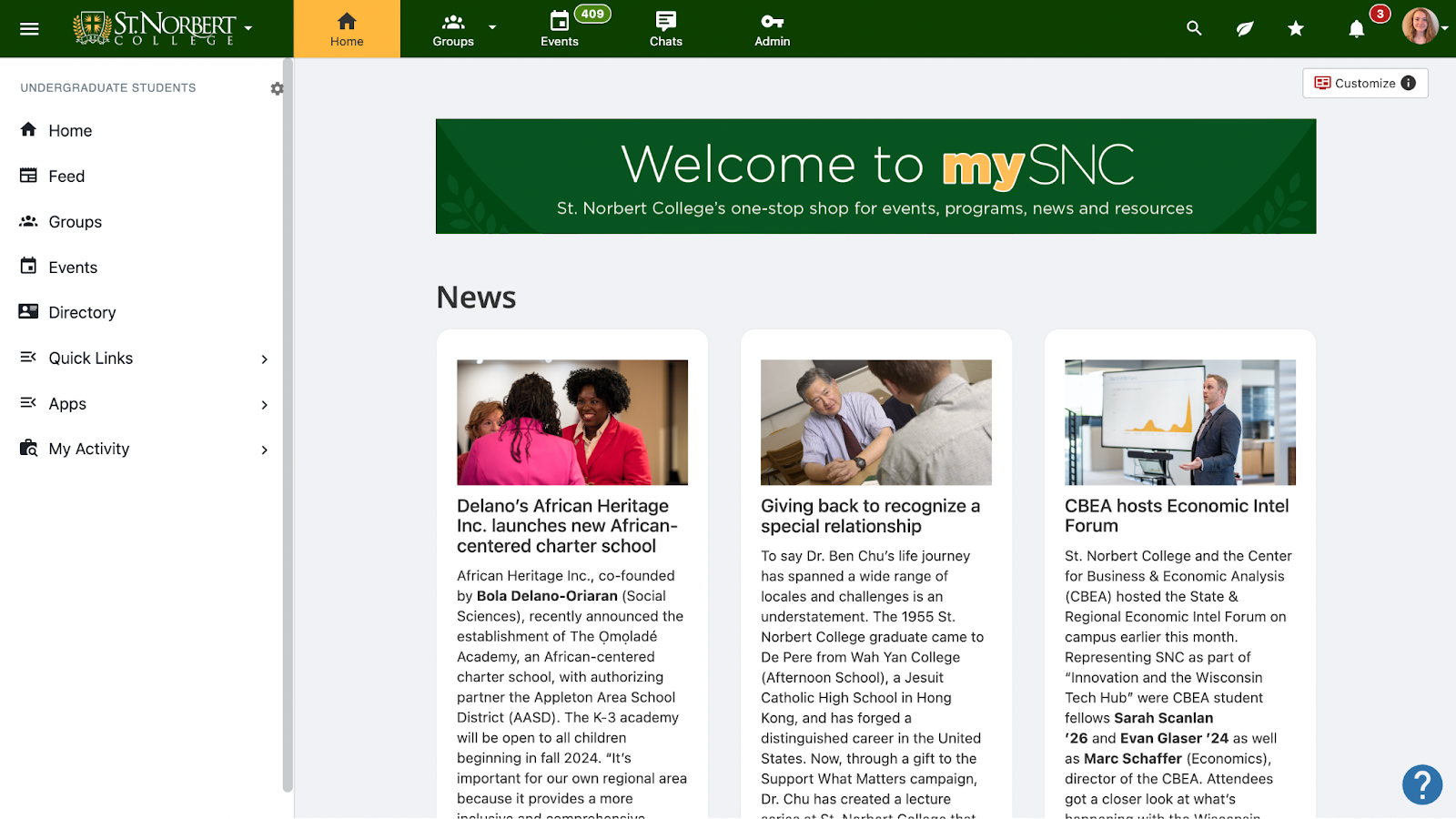Click the My Activity icon
The image size is (1456, 819).
[28, 448]
